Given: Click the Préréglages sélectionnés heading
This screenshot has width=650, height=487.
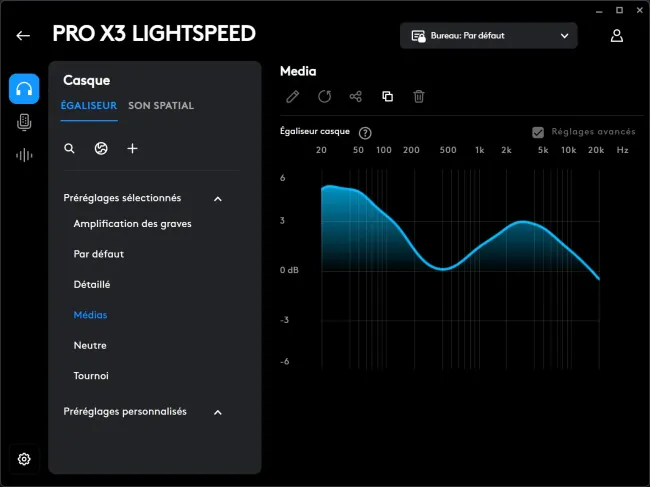Looking at the screenshot, I should point(122,198).
